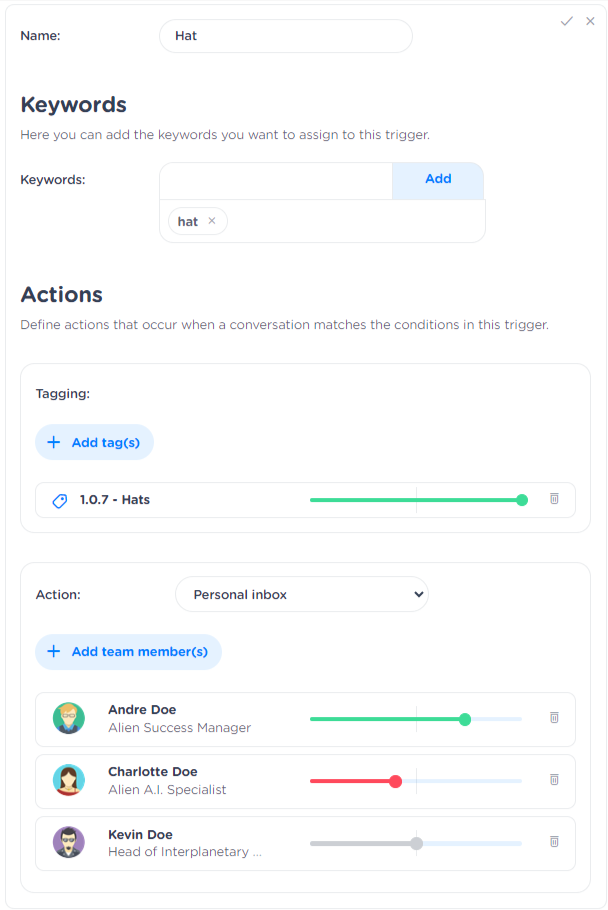Click the Add tag(s) button
Image resolution: width=608 pixels, height=910 pixels.
[x=94, y=442]
